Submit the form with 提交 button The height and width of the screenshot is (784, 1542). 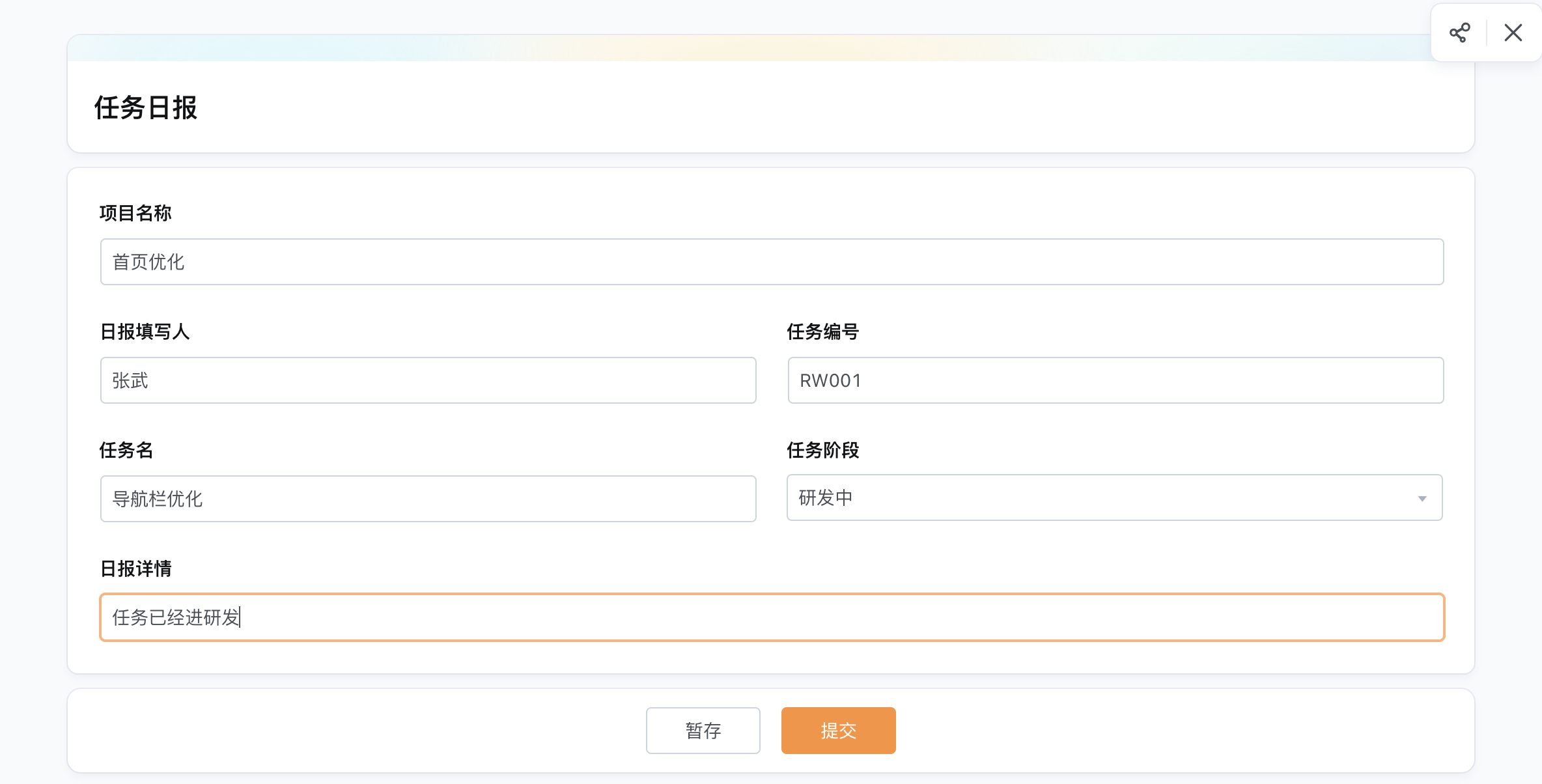click(x=838, y=731)
